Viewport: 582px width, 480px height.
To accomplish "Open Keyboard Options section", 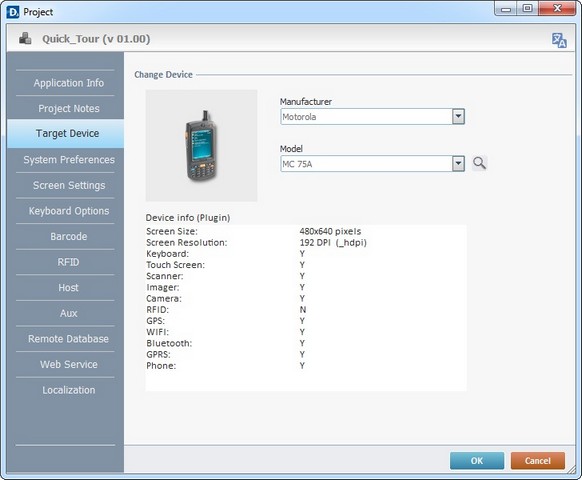I will (x=69, y=211).
